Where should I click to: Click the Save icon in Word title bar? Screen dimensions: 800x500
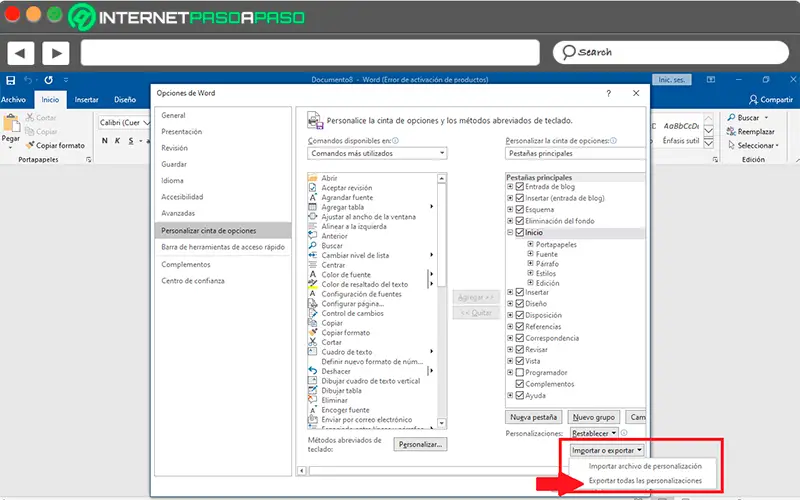click(10, 80)
